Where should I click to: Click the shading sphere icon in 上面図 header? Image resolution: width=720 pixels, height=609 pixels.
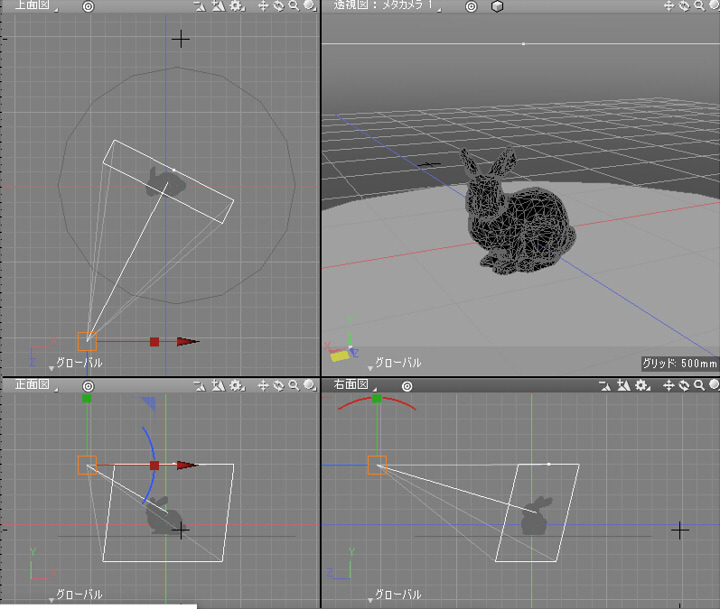[310, 6]
